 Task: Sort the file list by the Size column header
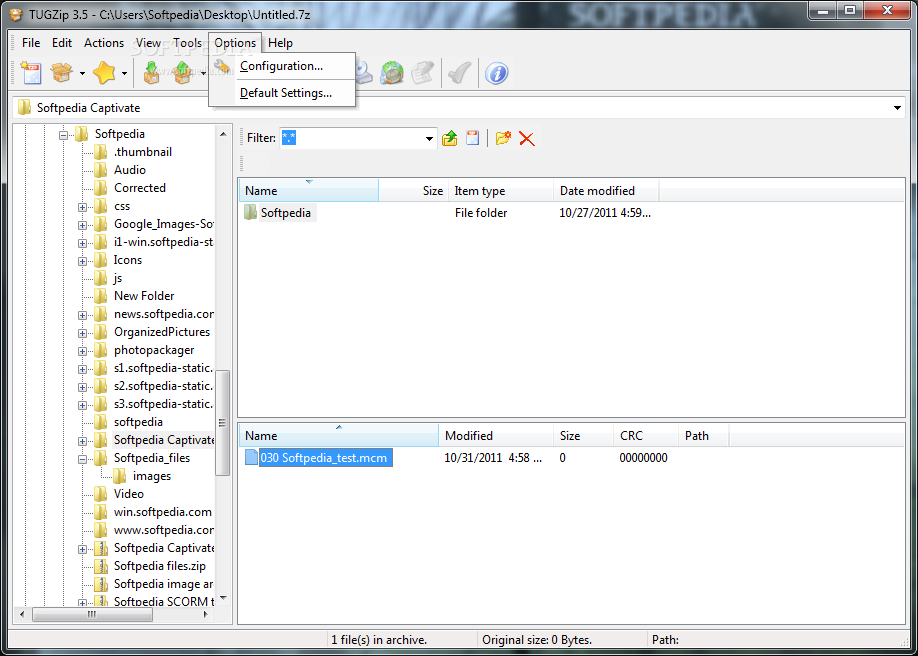point(414,191)
